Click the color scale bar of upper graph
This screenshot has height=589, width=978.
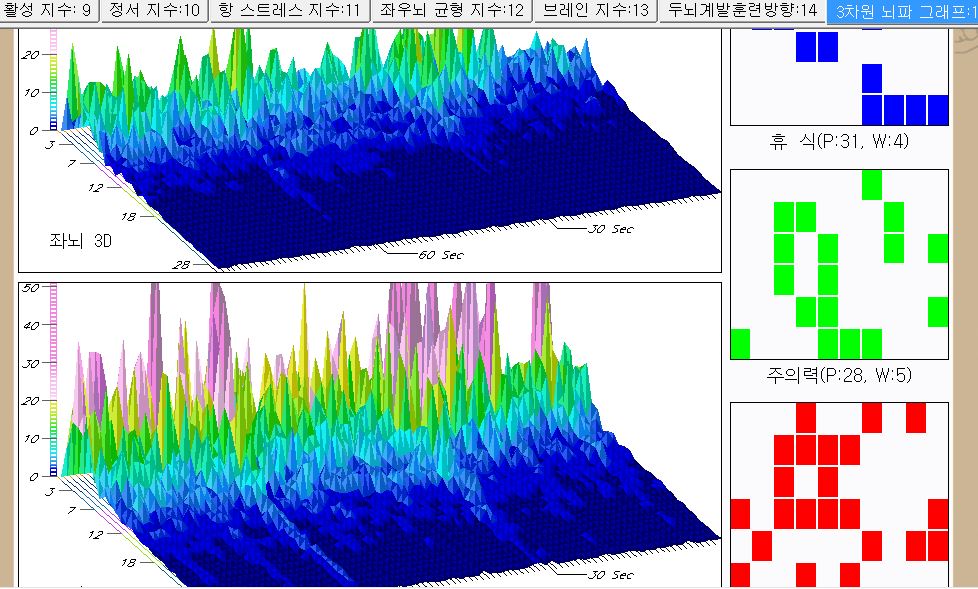[53, 80]
